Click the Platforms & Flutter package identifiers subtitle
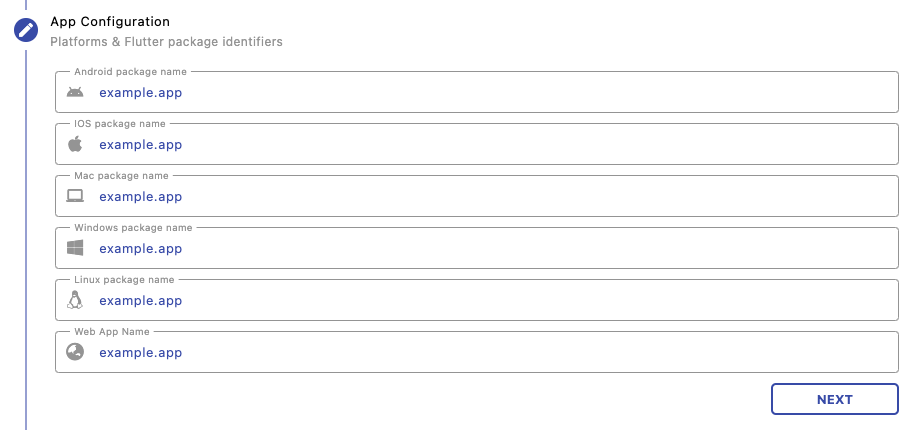The image size is (918, 430). click(x=166, y=42)
